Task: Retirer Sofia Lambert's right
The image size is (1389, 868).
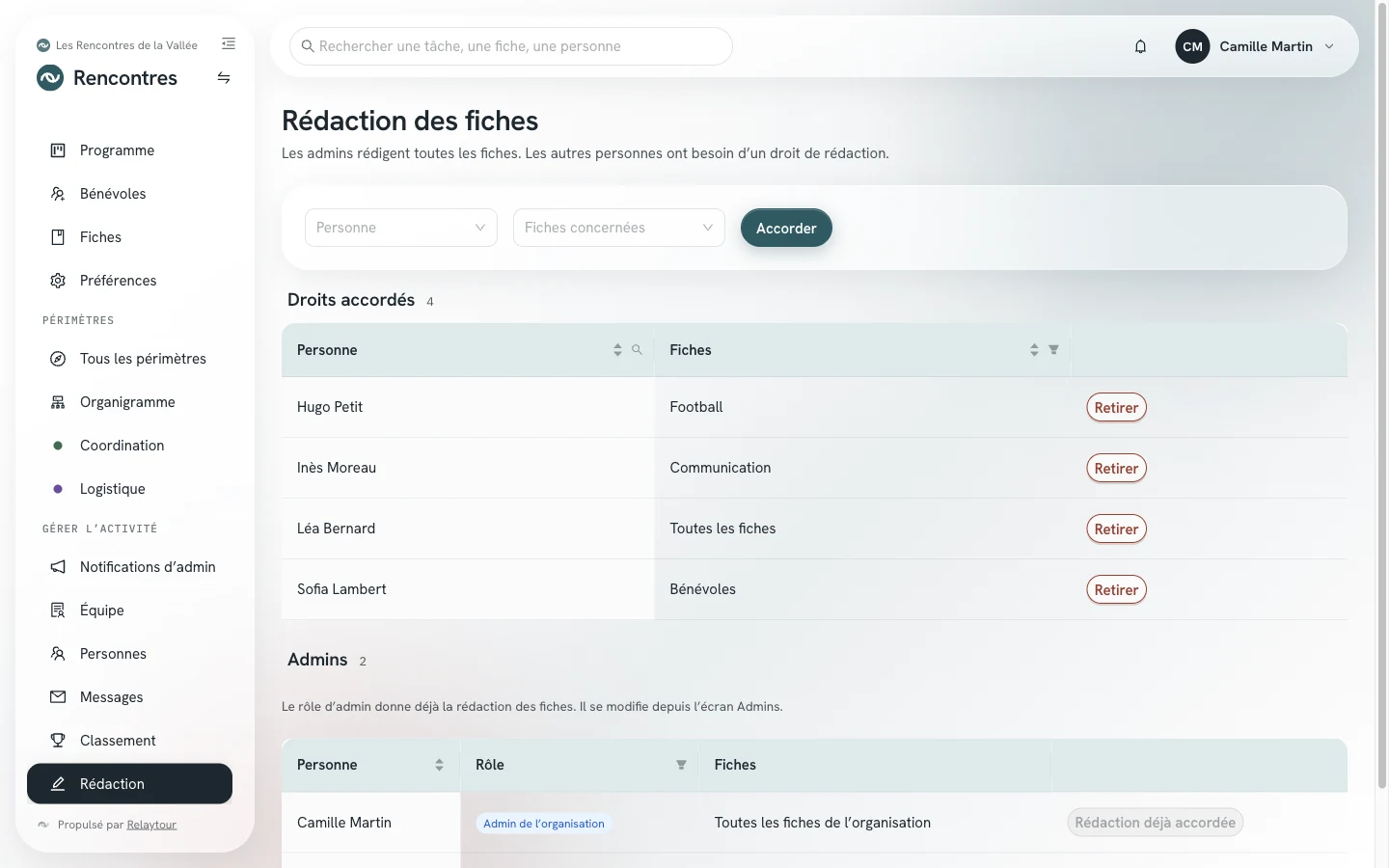Action: pos(1116,589)
